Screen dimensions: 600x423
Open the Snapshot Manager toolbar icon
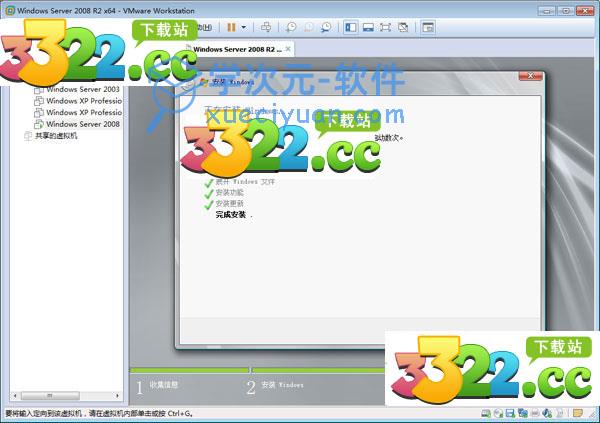pyautogui.click(x=326, y=27)
